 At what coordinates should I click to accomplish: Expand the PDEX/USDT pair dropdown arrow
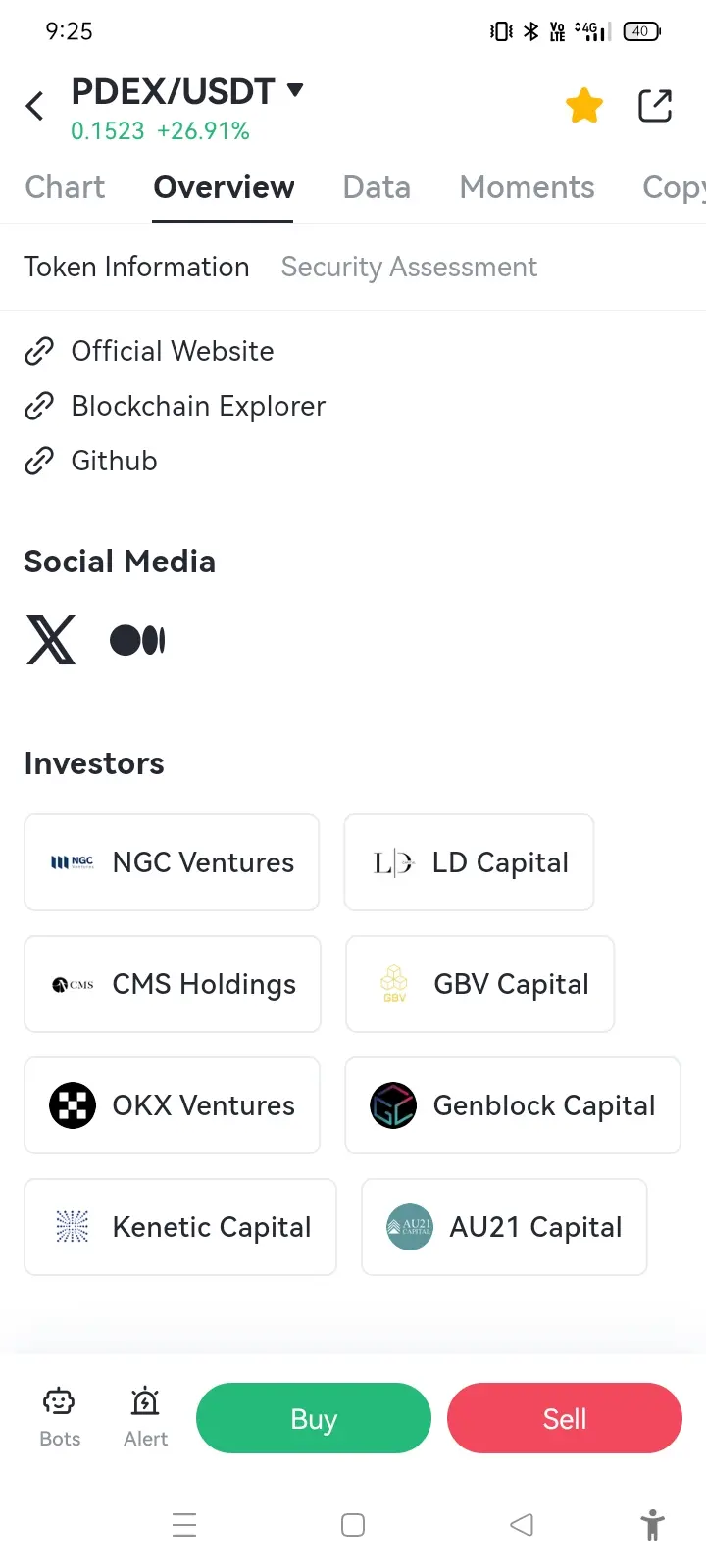(295, 91)
